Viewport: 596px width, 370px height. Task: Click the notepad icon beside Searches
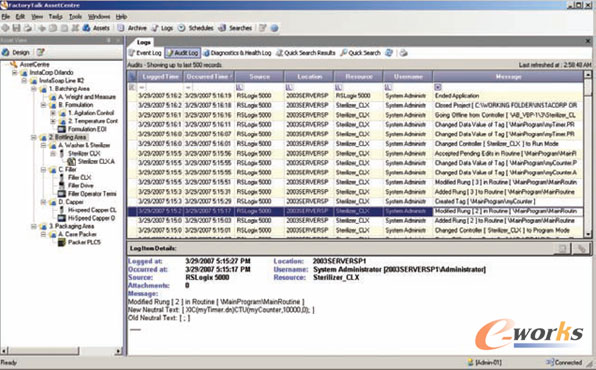pos(263,28)
